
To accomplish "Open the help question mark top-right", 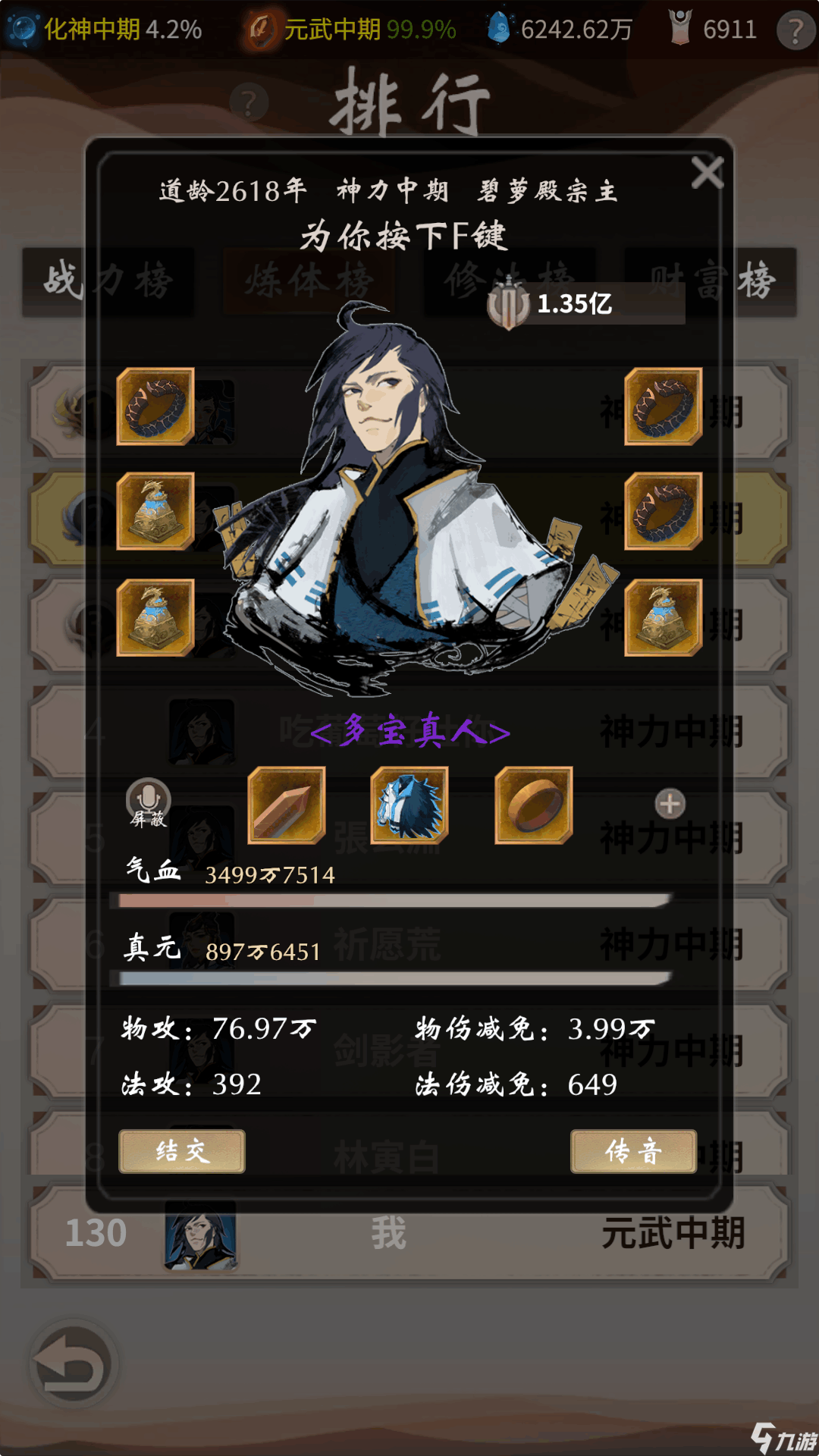I will click(795, 31).
